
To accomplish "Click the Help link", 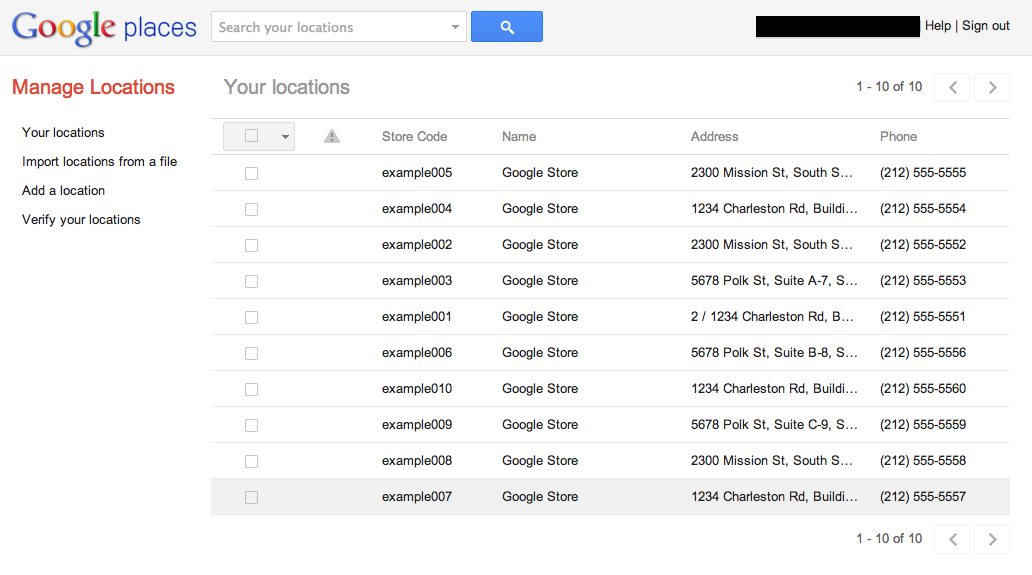I will coord(938,26).
